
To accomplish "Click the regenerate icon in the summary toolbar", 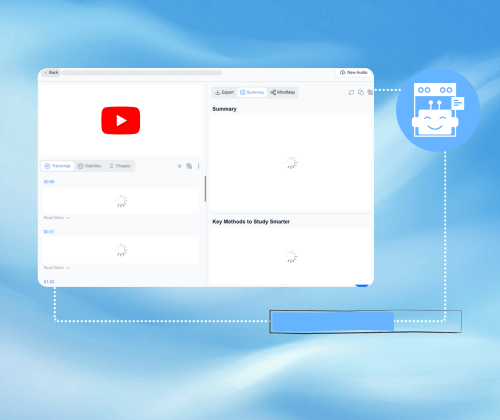I will [351, 92].
